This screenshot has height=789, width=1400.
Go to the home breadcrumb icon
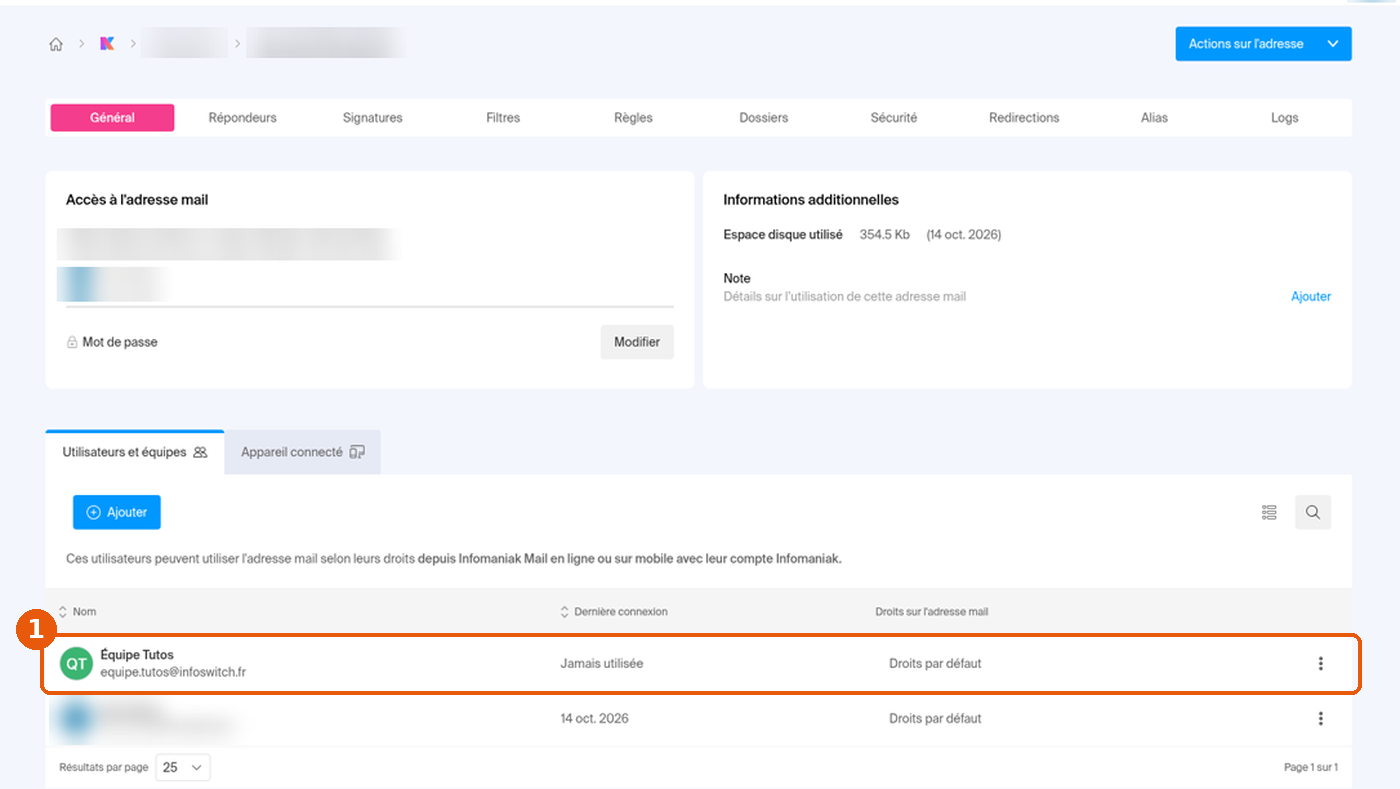pyautogui.click(x=56, y=44)
